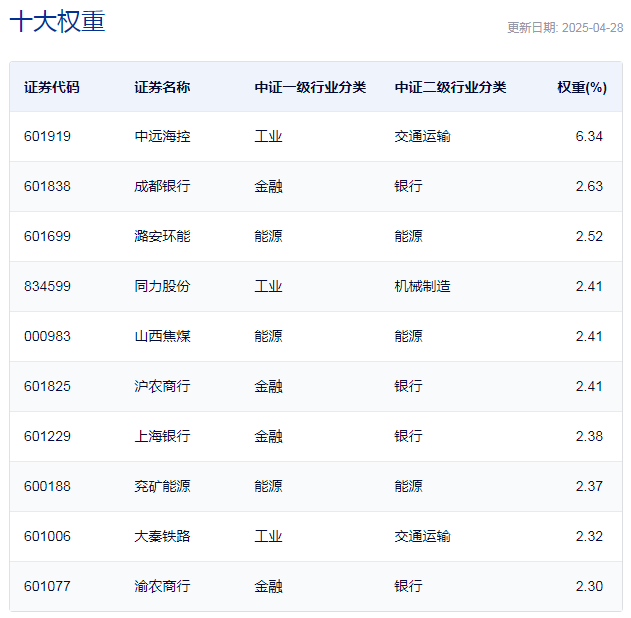
Task: Click weight value 2.32
Action: tap(589, 536)
